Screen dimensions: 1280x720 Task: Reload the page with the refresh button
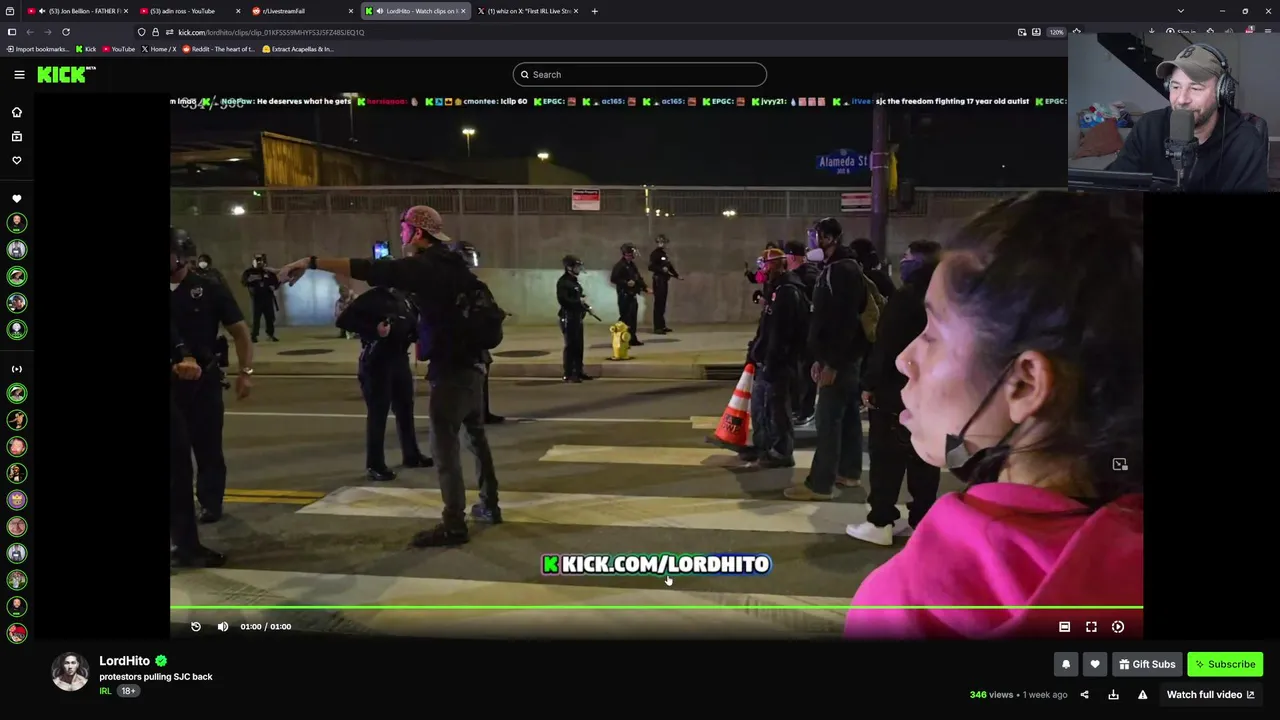click(66, 32)
